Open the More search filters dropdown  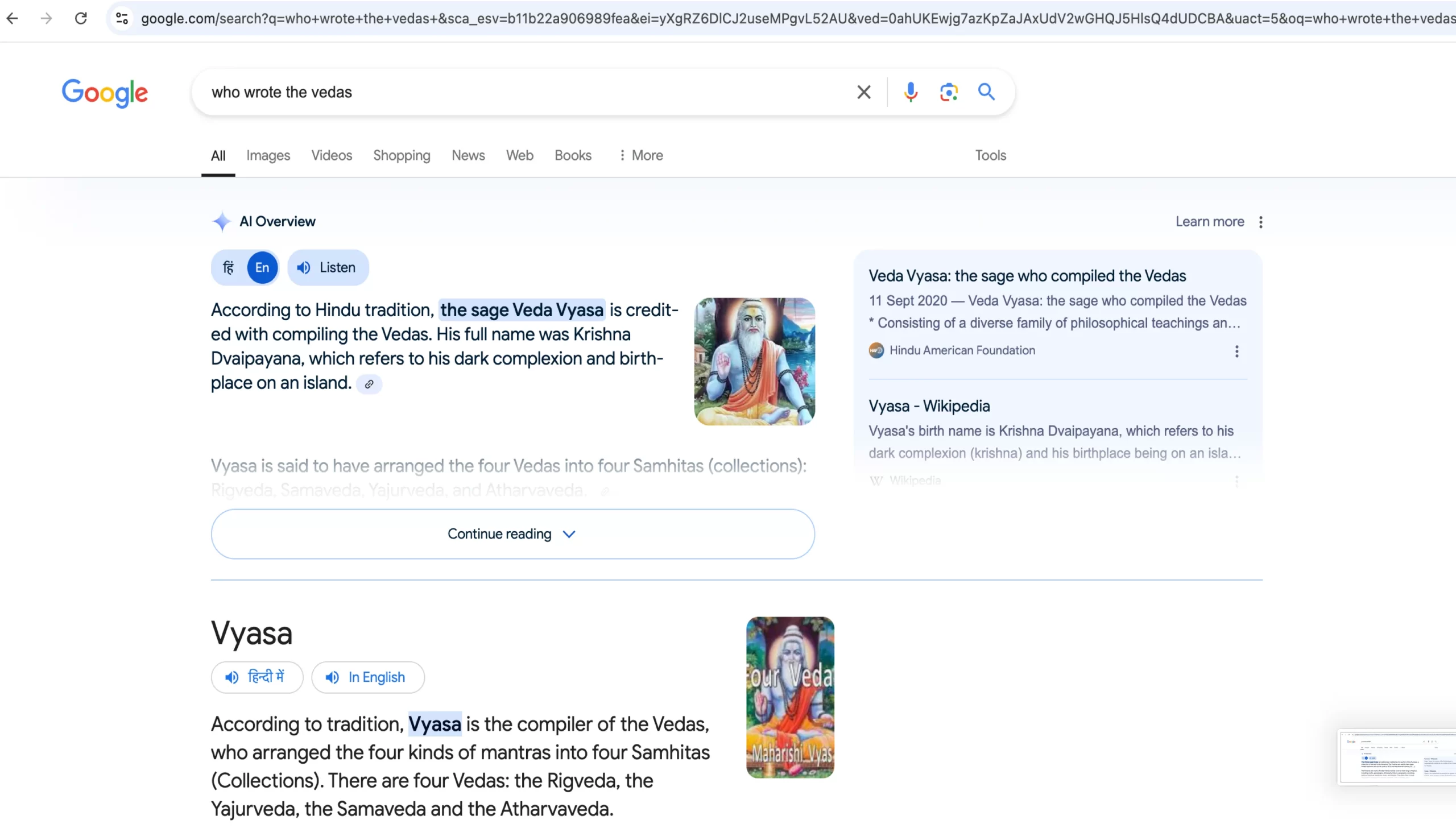(640, 155)
